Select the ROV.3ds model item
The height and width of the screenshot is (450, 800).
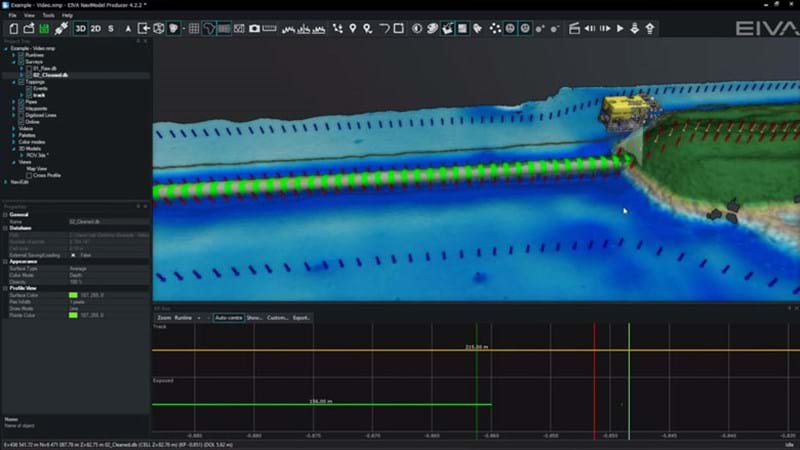[37, 155]
